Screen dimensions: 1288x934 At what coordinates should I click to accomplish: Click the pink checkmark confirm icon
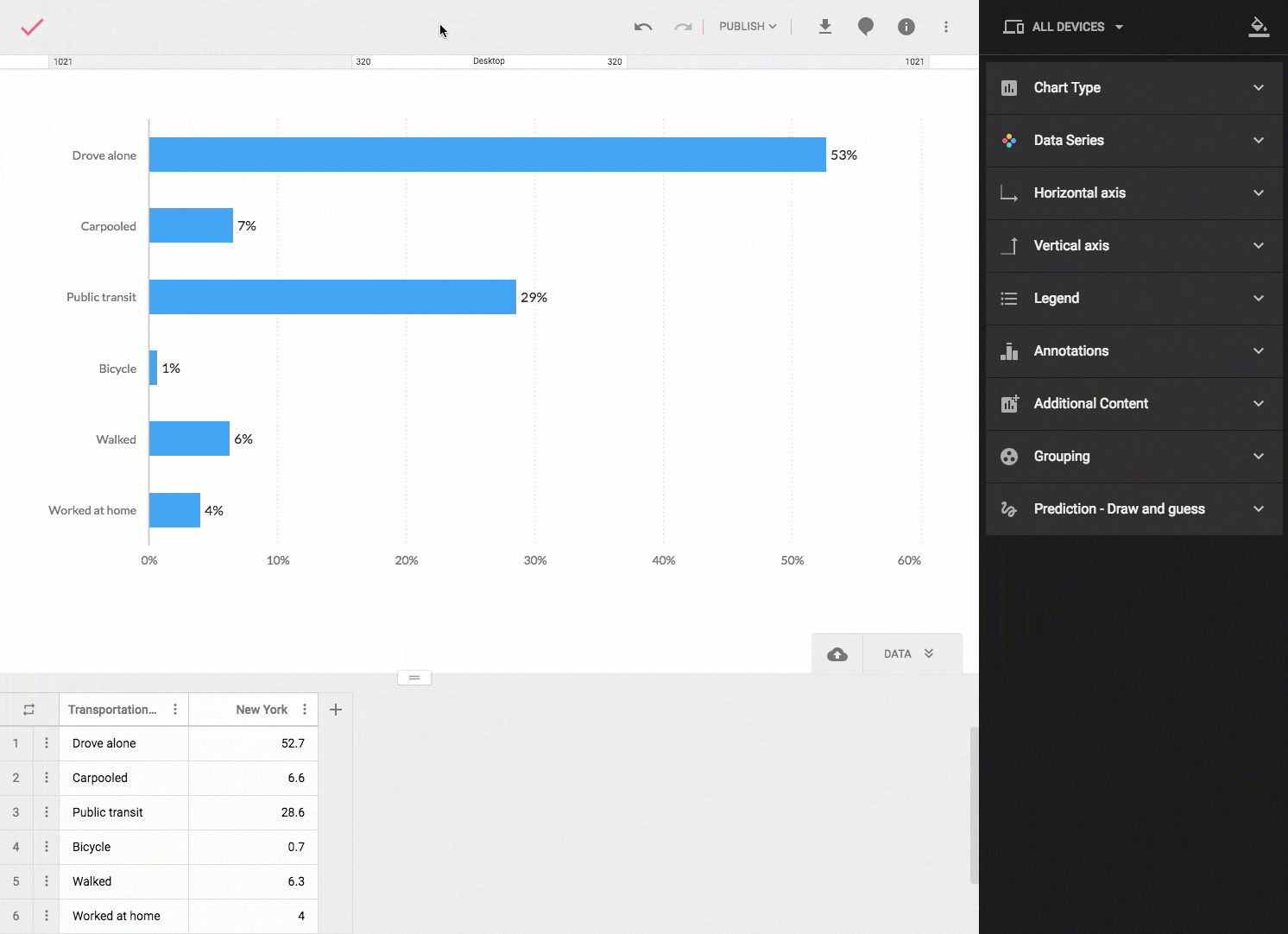(x=32, y=27)
